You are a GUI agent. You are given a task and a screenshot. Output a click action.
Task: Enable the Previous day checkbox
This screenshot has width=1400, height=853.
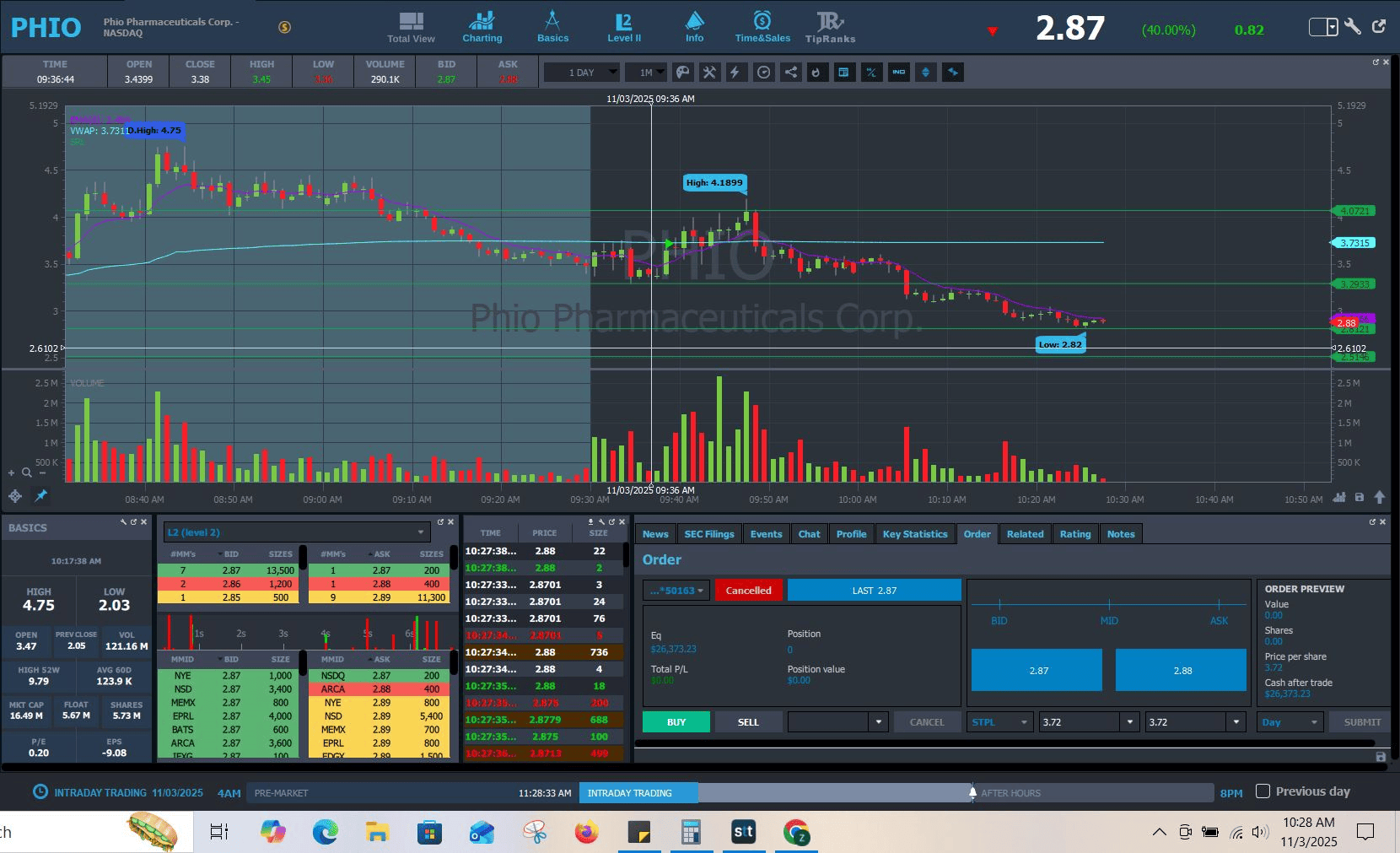[x=1263, y=791]
